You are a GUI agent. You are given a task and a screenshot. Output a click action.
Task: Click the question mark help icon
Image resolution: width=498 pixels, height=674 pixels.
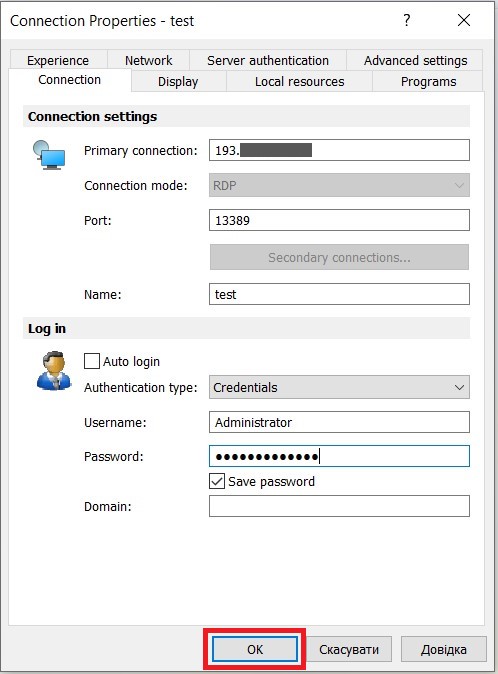point(406,20)
